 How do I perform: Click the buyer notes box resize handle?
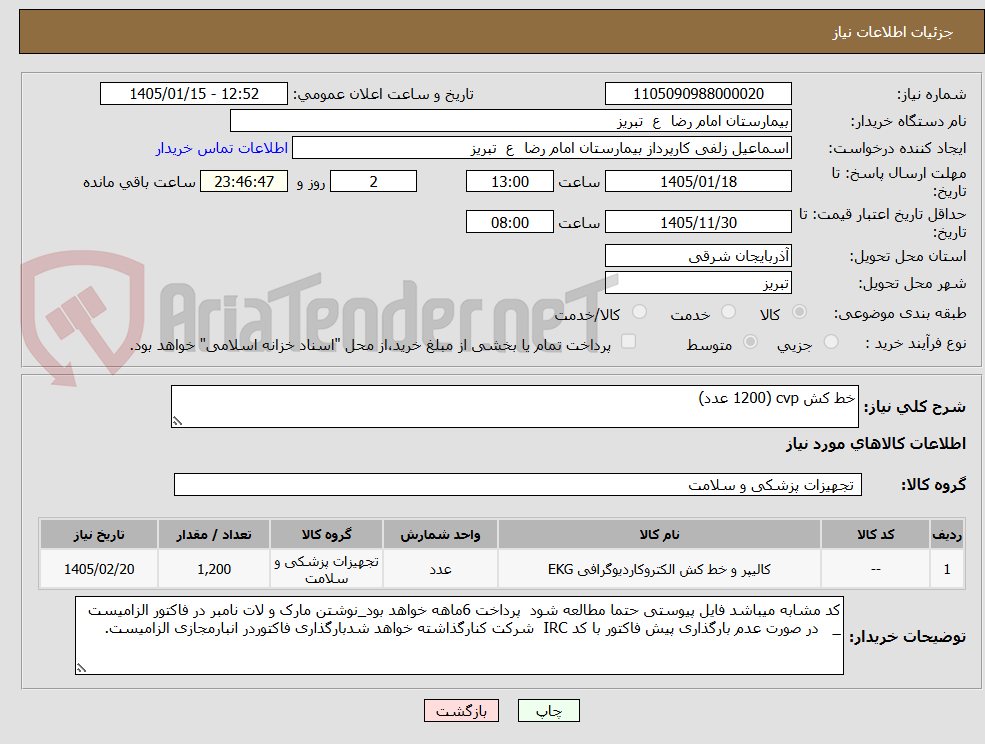click(x=81, y=669)
